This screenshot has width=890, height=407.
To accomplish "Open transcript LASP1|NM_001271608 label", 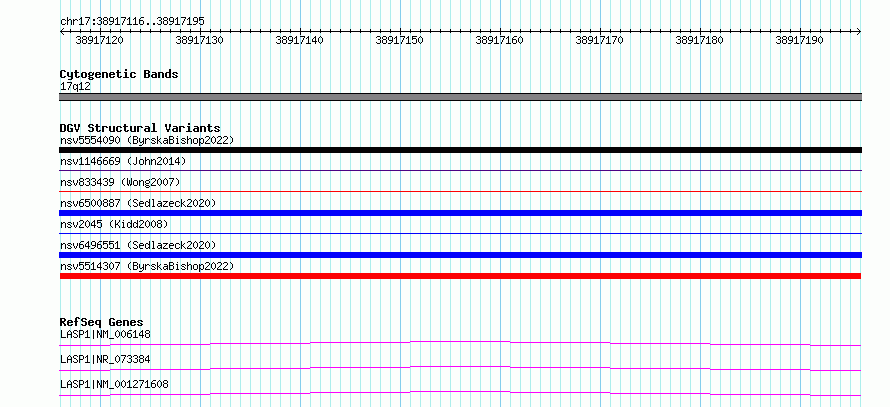I will pyautogui.click(x=114, y=384).
